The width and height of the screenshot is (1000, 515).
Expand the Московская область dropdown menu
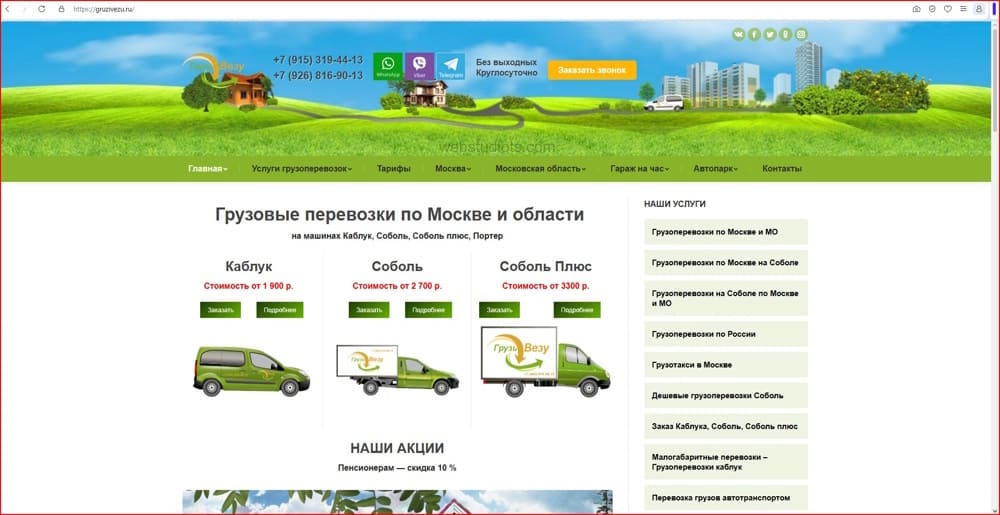pos(540,169)
